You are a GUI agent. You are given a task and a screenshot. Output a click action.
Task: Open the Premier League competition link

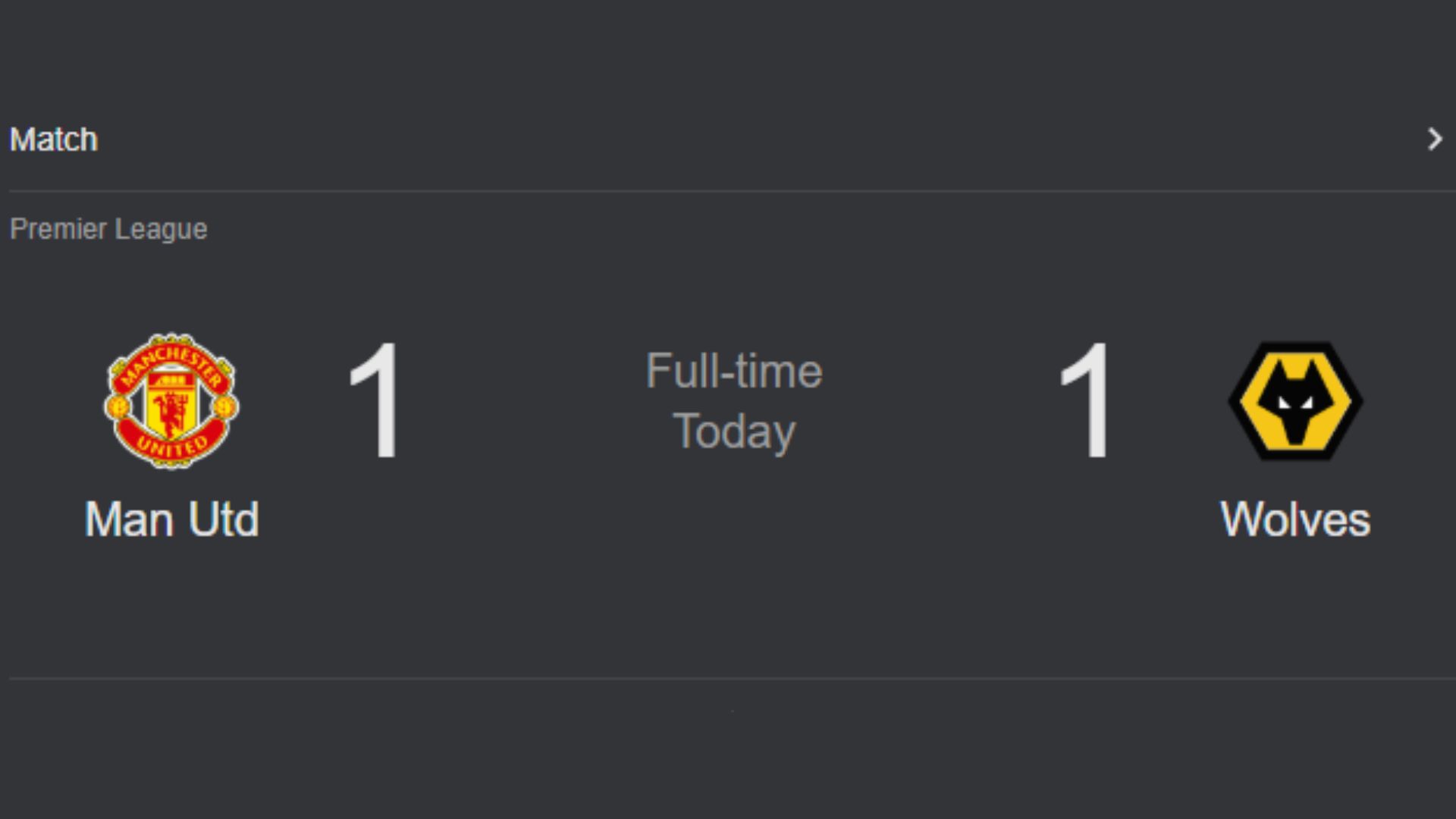coord(108,229)
